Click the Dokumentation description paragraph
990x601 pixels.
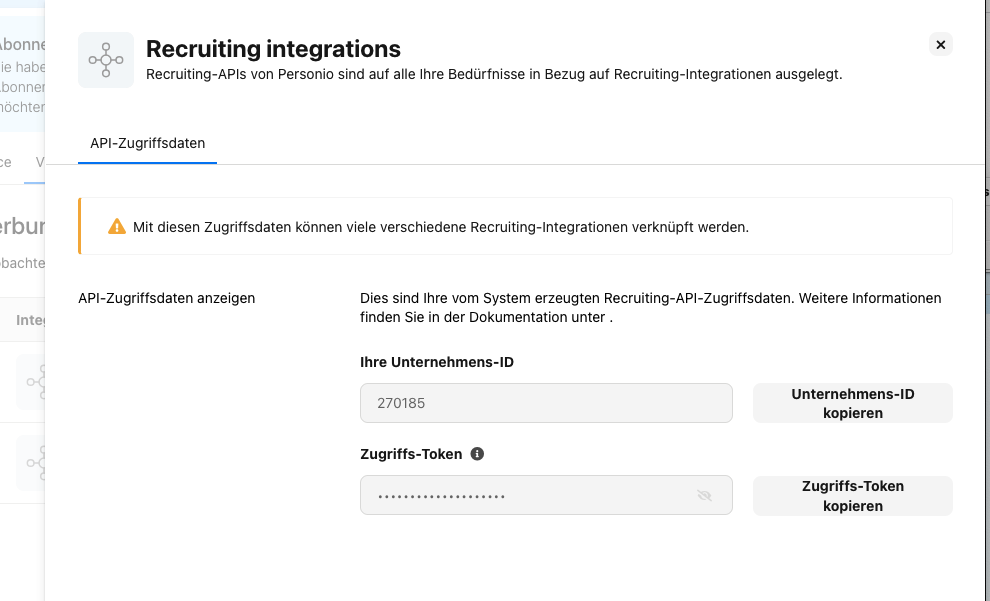tap(651, 307)
